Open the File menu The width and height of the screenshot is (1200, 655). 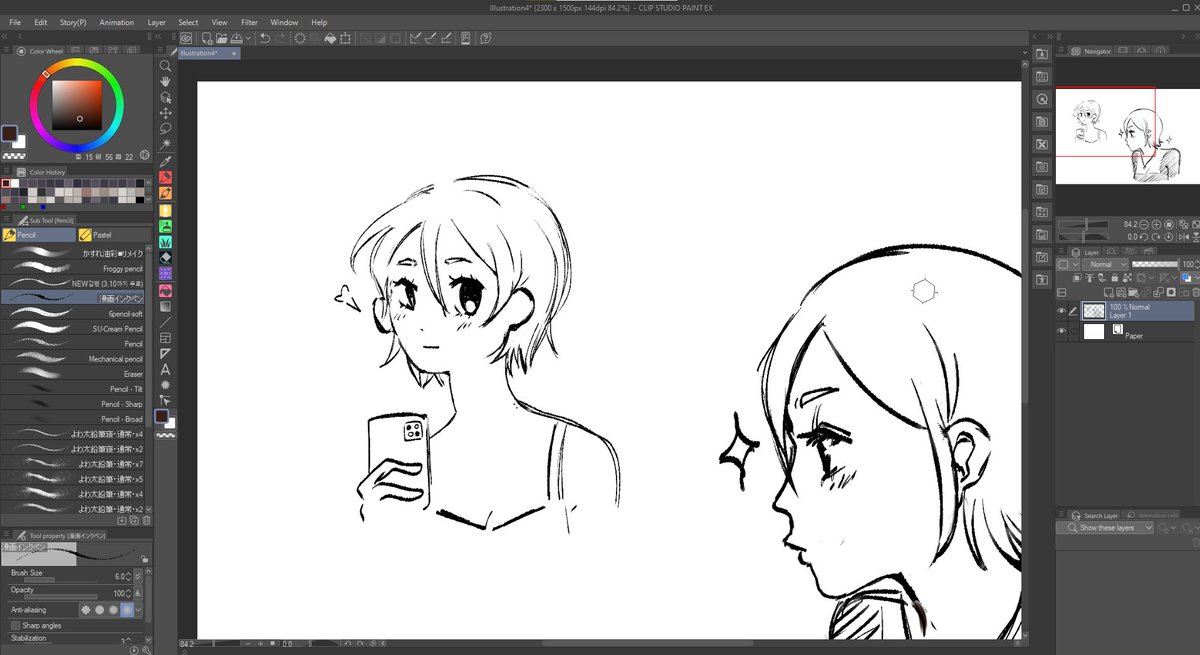coord(15,22)
